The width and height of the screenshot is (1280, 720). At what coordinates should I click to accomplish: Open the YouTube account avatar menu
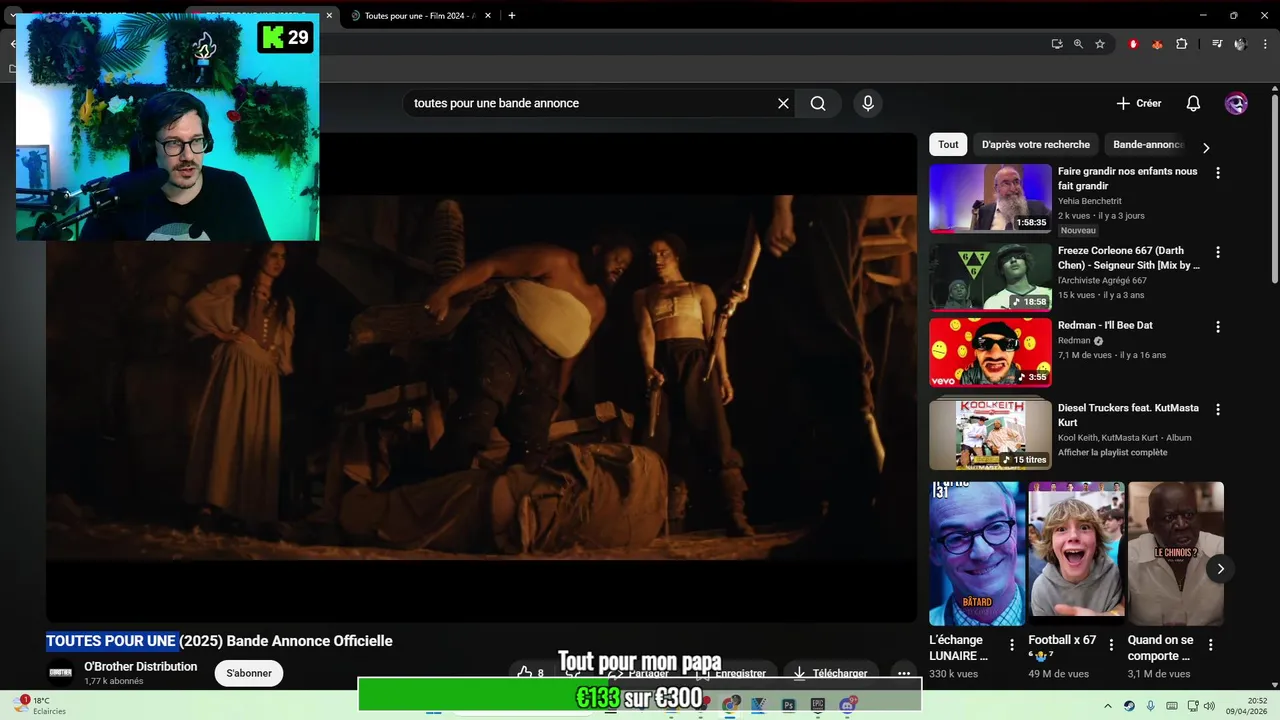(x=1236, y=103)
